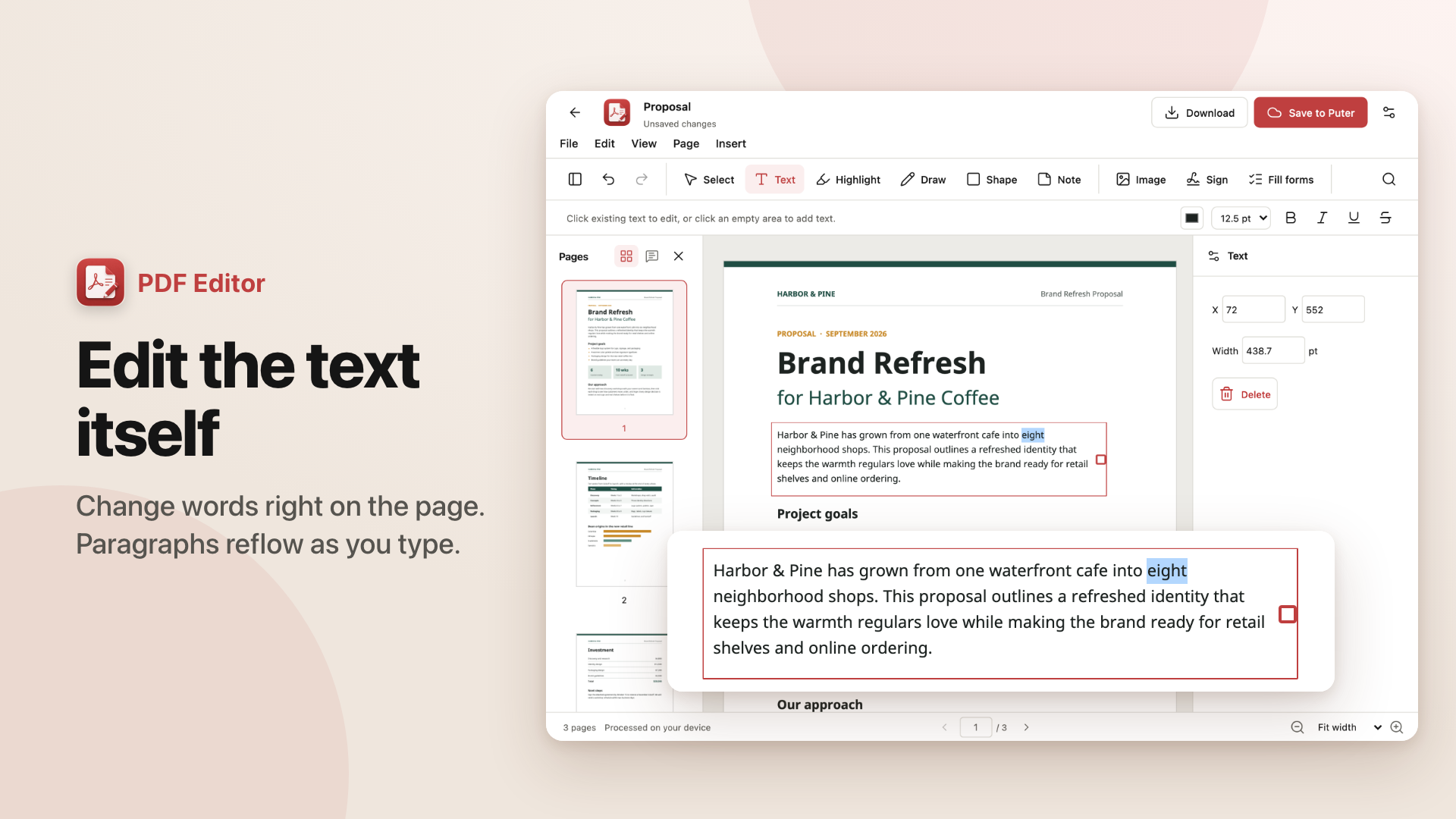Toggle underline formatting

(1354, 218)
